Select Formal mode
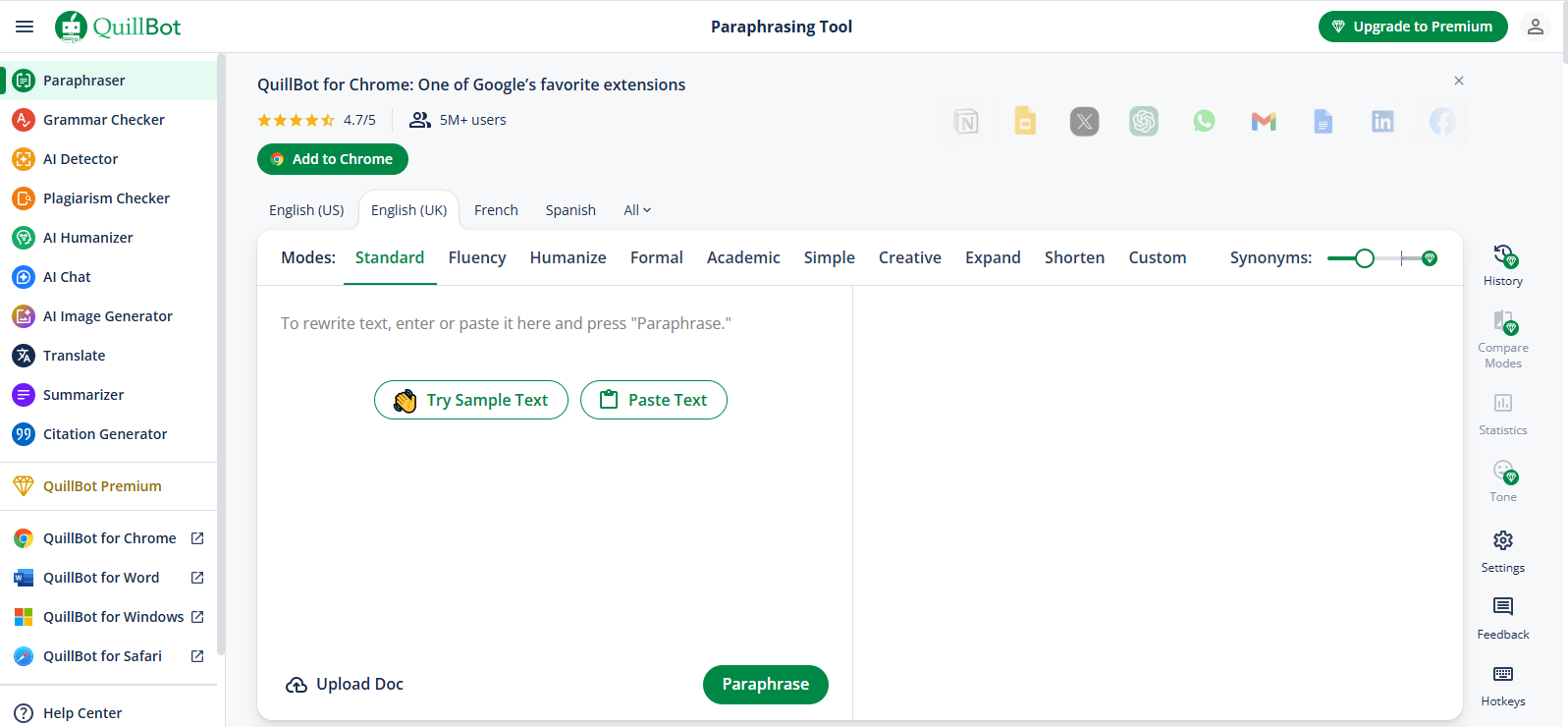Image resolution: width=1568 pixels, height=727 pixels. coord(657,257)
